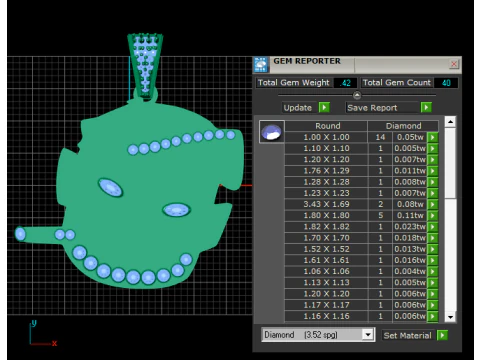Click the 0.023tw weight cell

coord(410,226)
